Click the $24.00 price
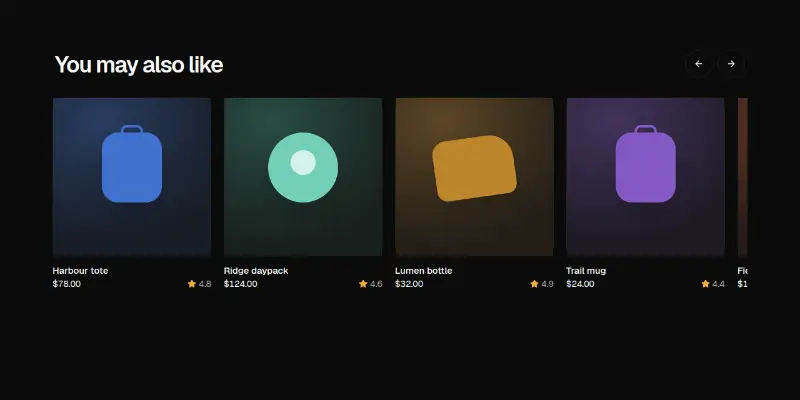The width and height of the screenshot is (800, 400). (x=580, y=284)
